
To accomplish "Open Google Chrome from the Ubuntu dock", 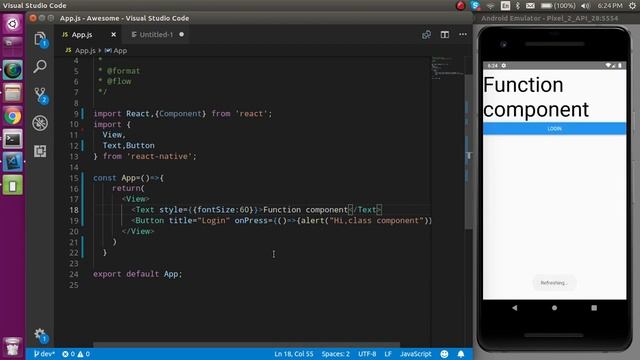I will click(13, 116).
